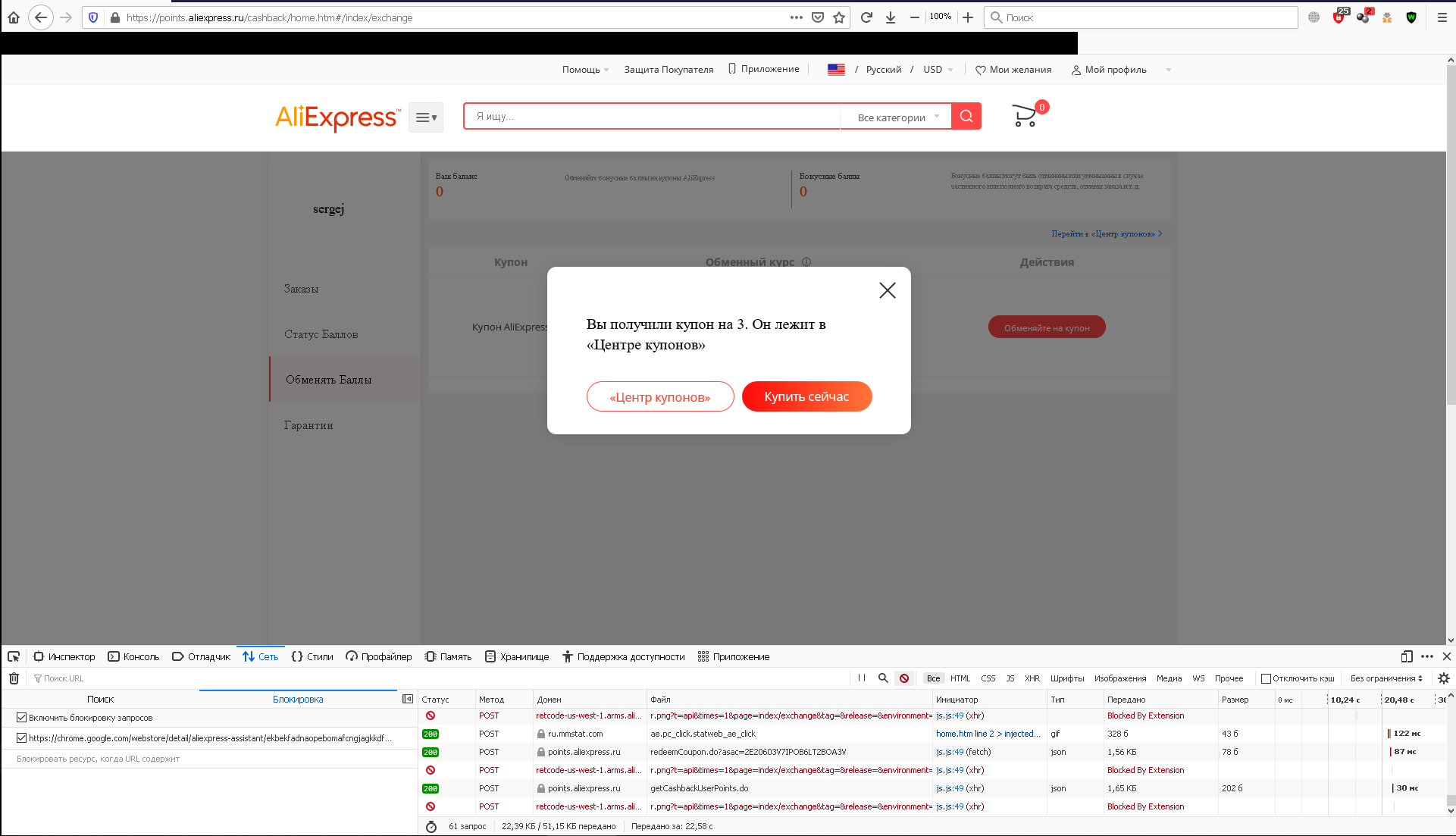Zoom out with the minus button
Screen dimensions: 1456x836
click(915, 17)
